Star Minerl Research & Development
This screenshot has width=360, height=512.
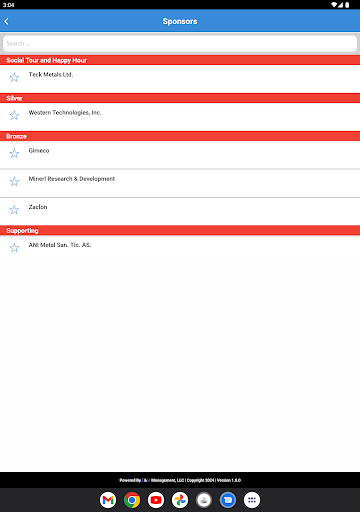coord(14,182)
